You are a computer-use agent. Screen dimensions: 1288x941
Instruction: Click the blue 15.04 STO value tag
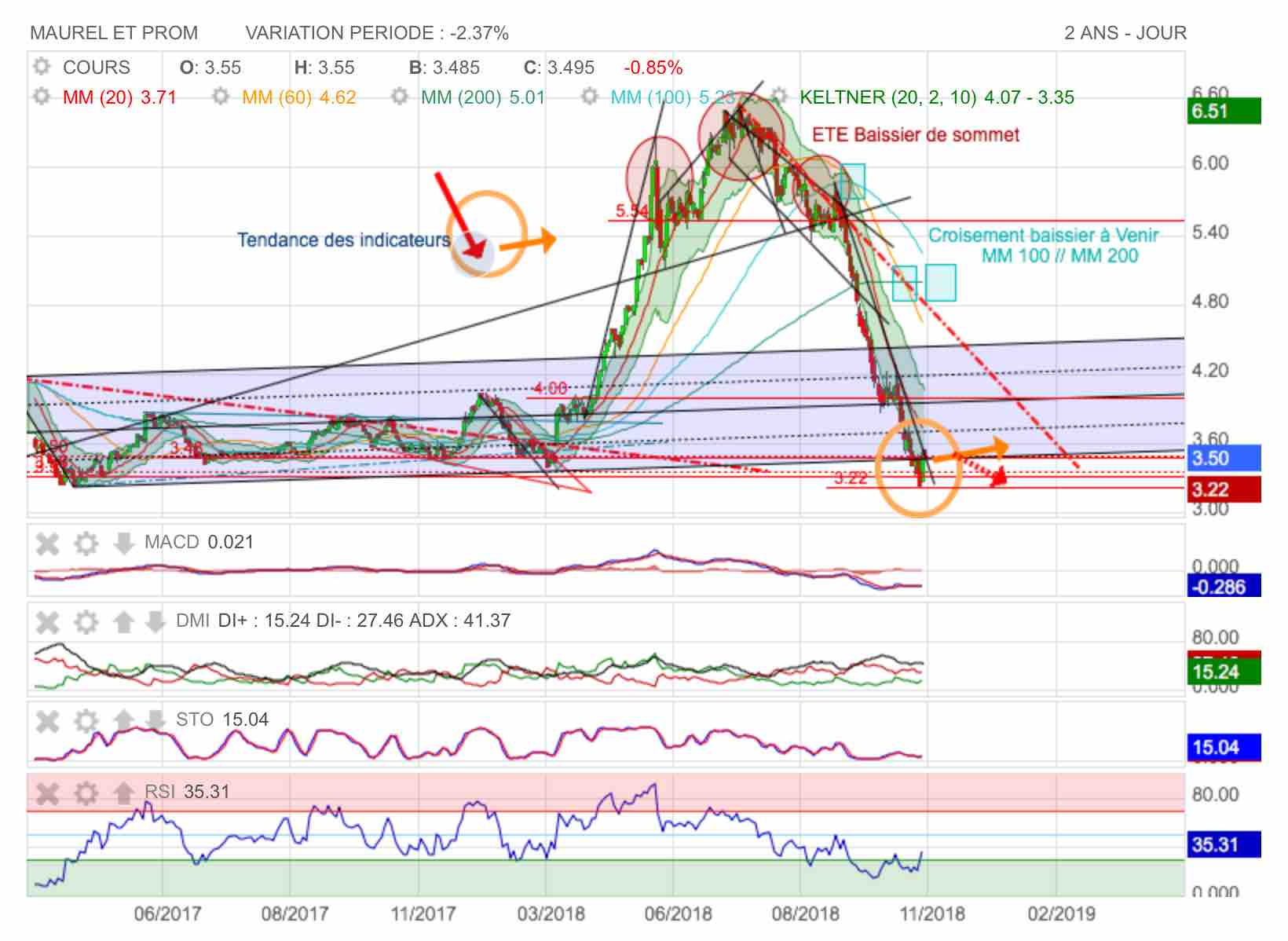point(1224,747)
